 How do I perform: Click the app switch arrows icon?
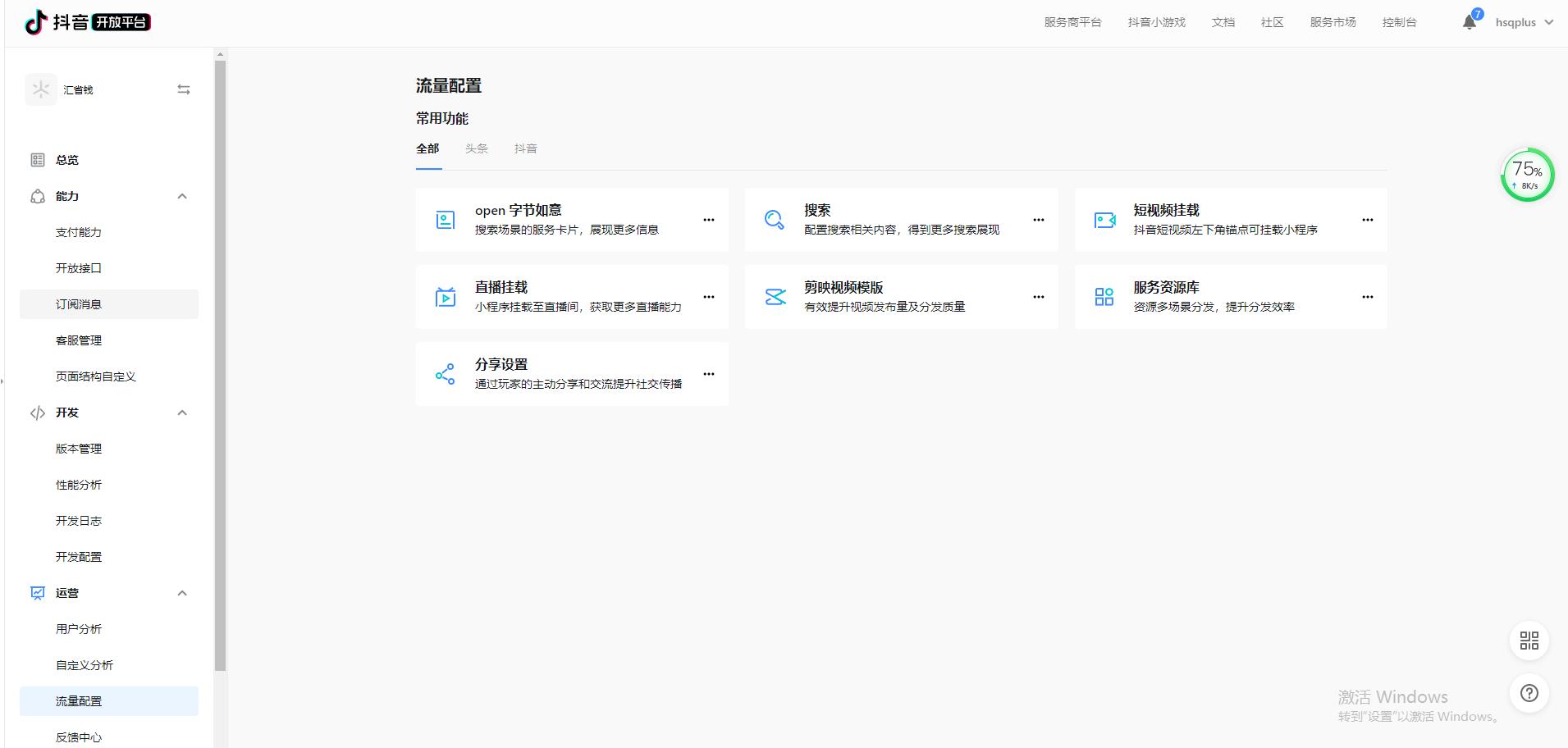coord(184,89)
